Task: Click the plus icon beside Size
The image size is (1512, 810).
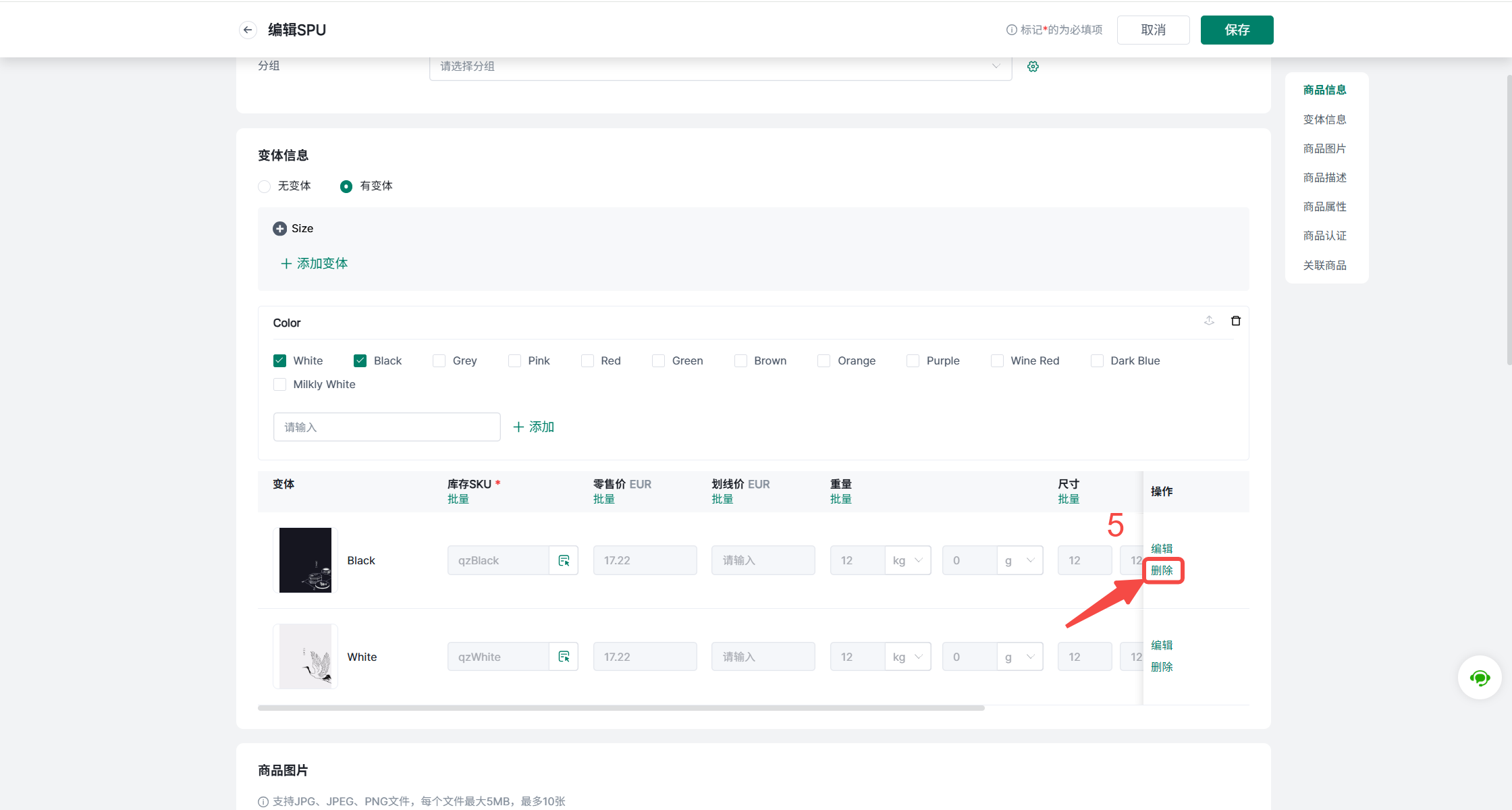Action: click(279, 229)
